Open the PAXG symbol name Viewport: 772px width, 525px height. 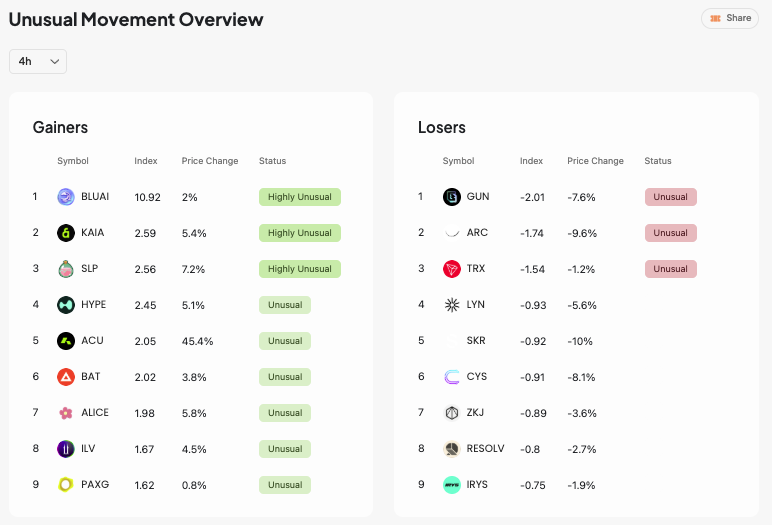pyautogui.click(x=95, y=485)
